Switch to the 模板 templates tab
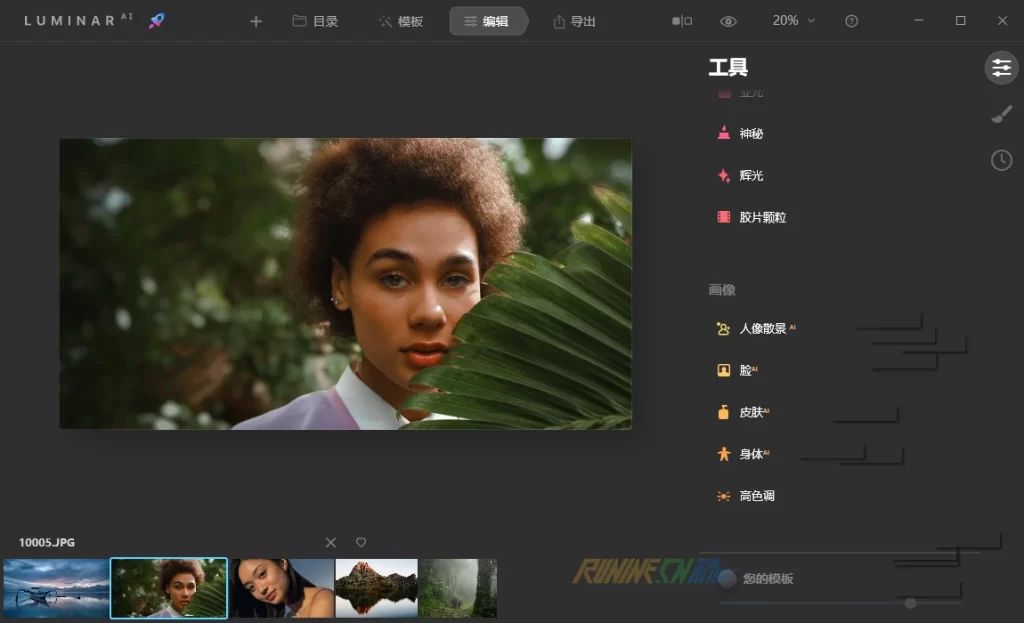 pos(400,21)
